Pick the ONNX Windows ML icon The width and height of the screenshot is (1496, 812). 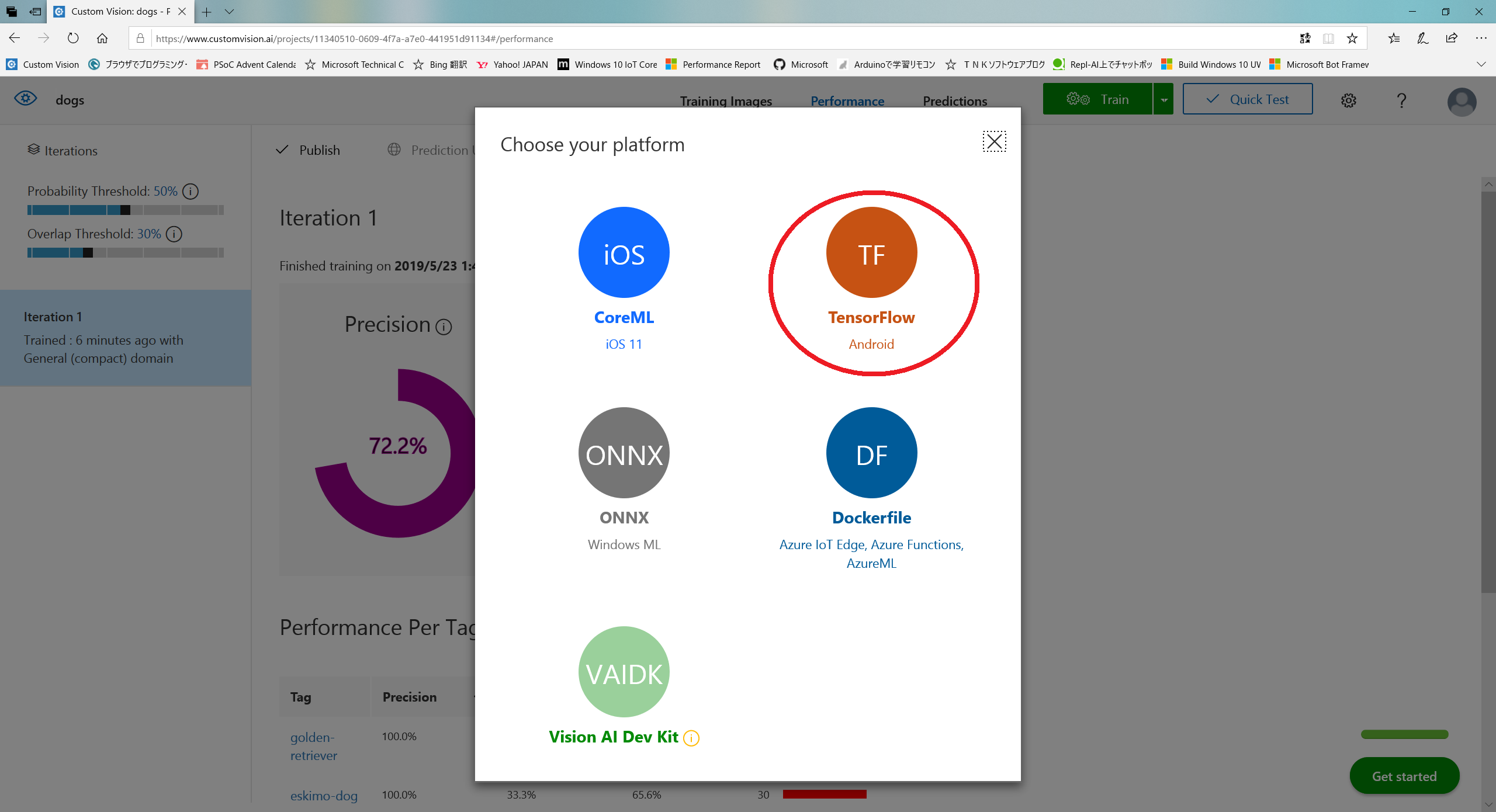click(624, 453)
